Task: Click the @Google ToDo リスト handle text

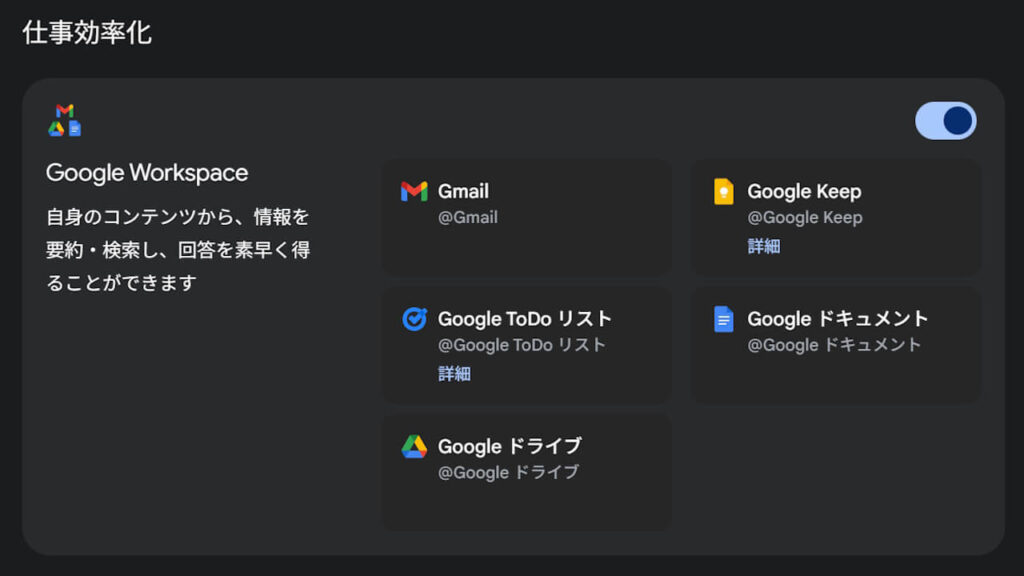Action: click(522, 345)
